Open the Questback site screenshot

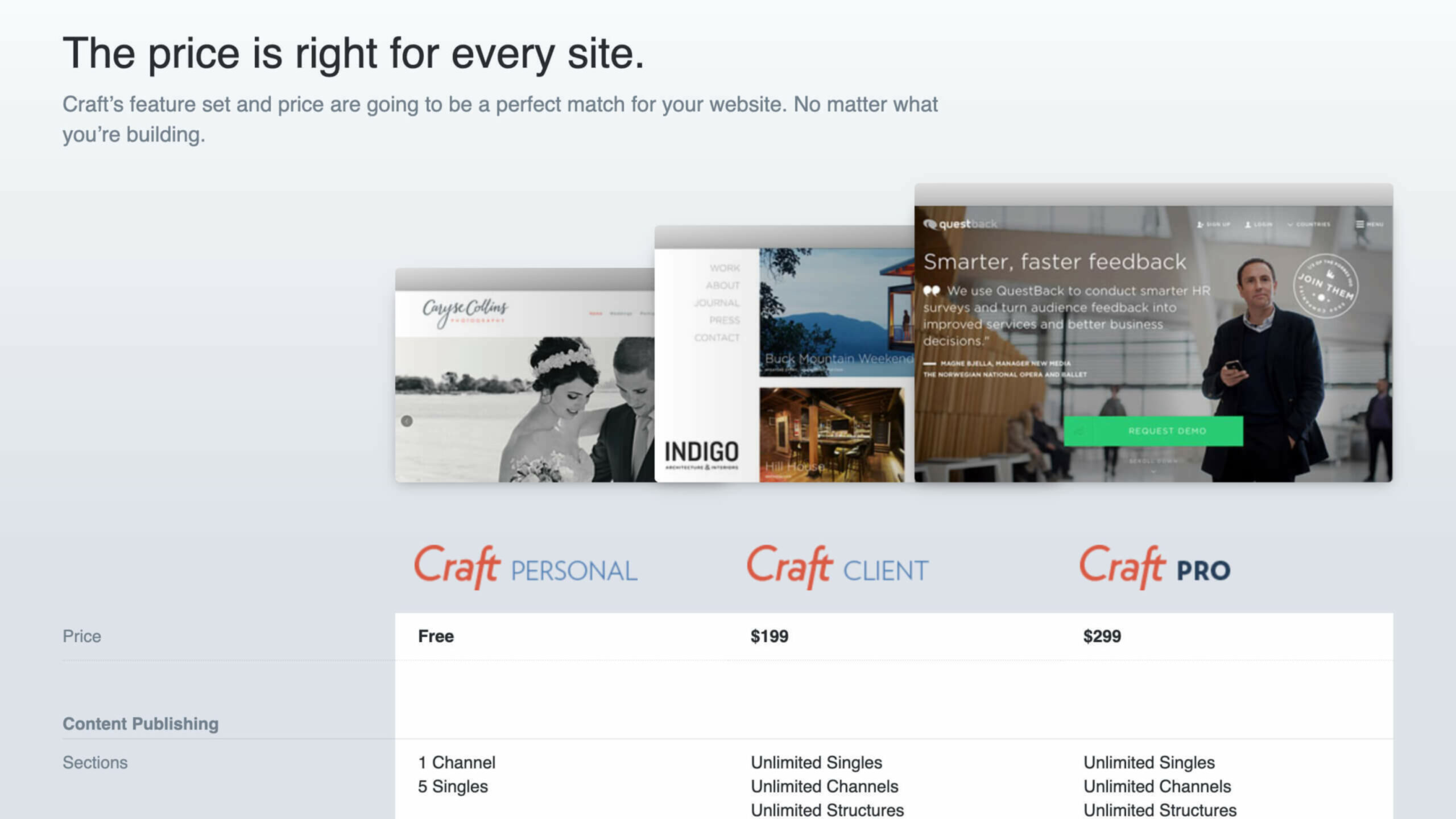(x=1153, y=333)
